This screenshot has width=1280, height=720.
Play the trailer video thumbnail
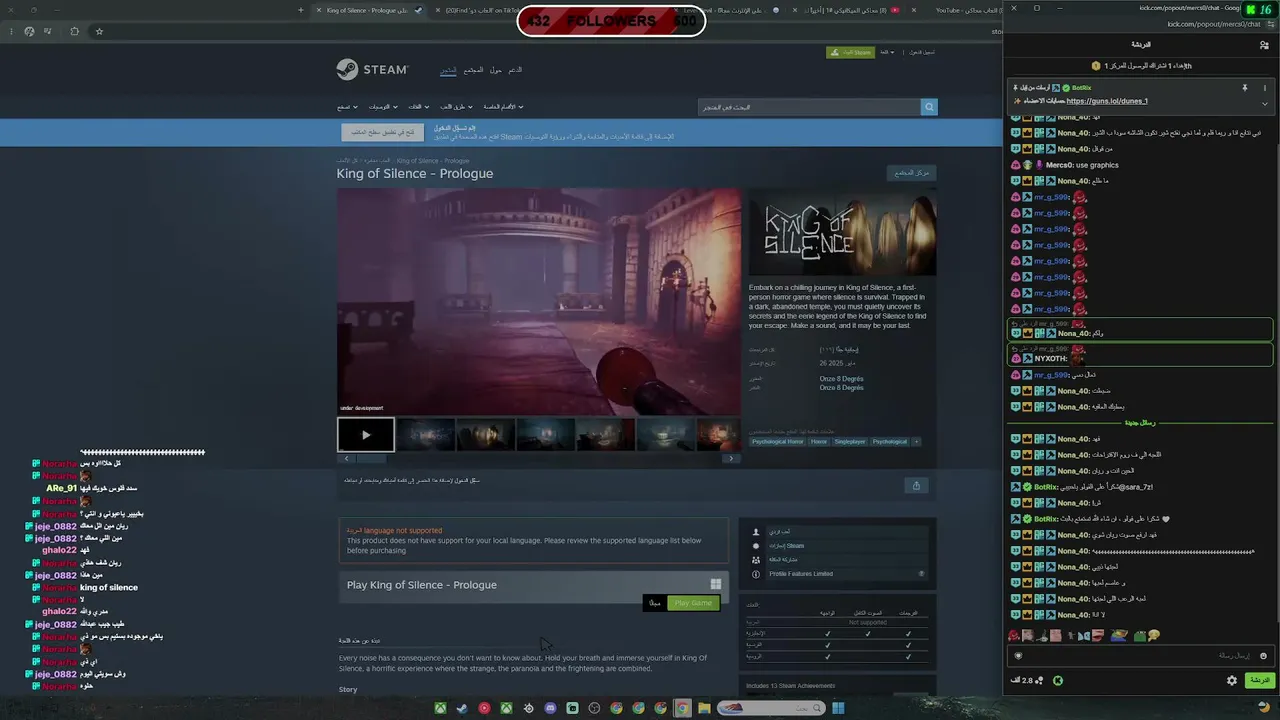click(366, 435)
